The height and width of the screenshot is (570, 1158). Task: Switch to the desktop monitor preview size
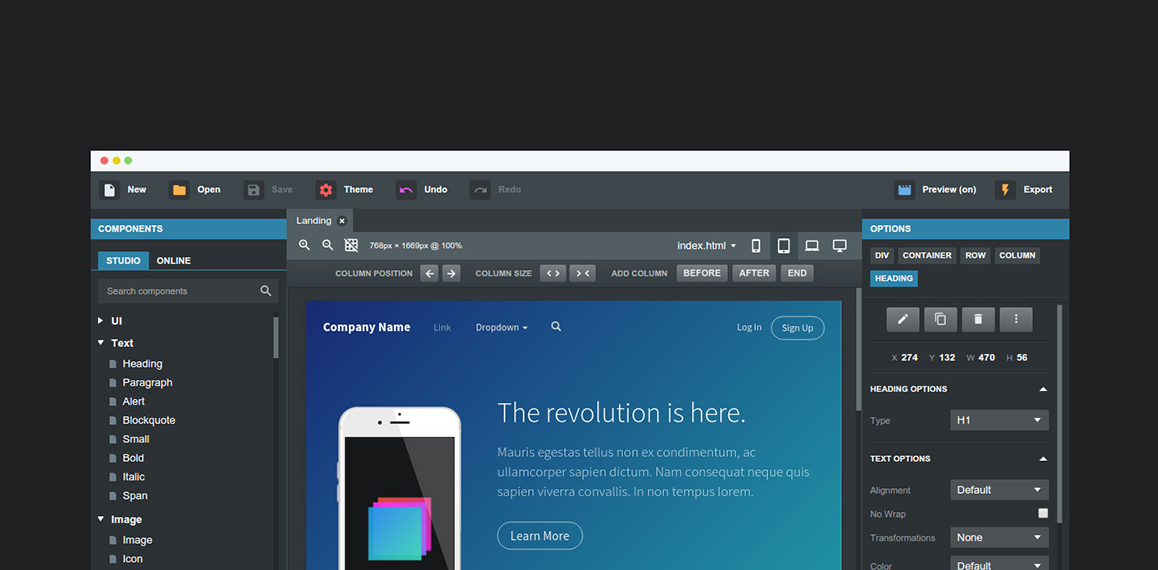tap(840, 246)
